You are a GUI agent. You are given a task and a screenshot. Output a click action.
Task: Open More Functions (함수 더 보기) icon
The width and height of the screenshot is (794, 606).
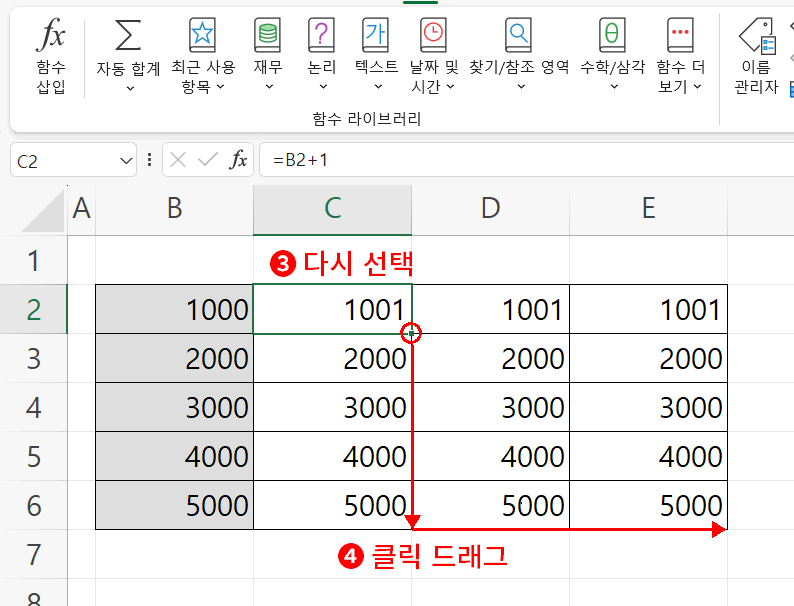(x=680, y=34)
